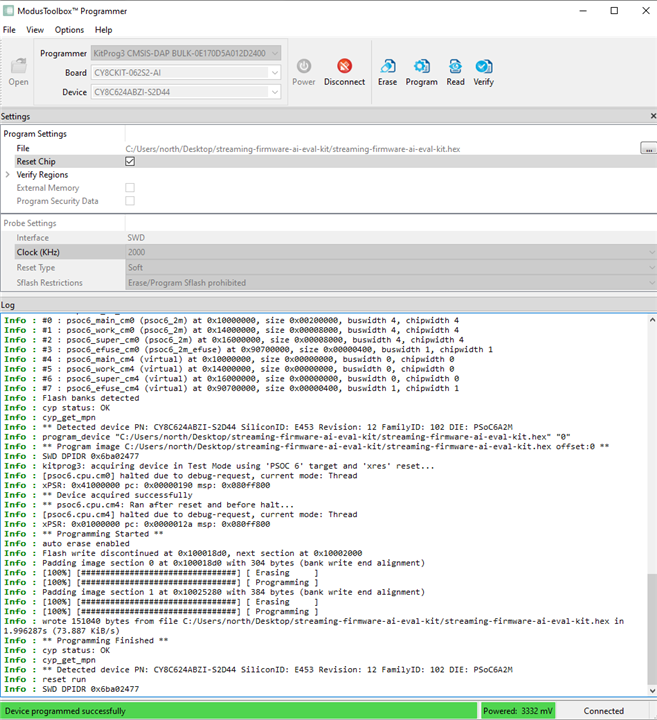
Task: Click the Power button icon
Action: pyautogui.click(x=303, y=66)
